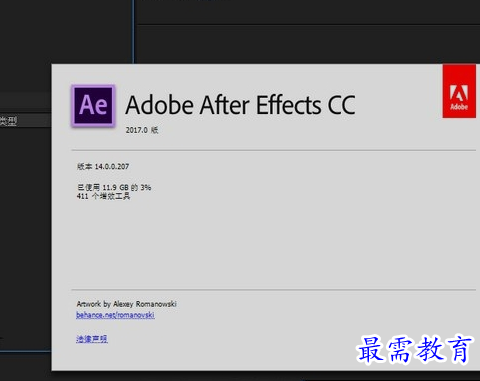Click the memory usage line 11.9 GB 的 3%
480x381 pixels.
pyautogui.click(x=114, y=187)
